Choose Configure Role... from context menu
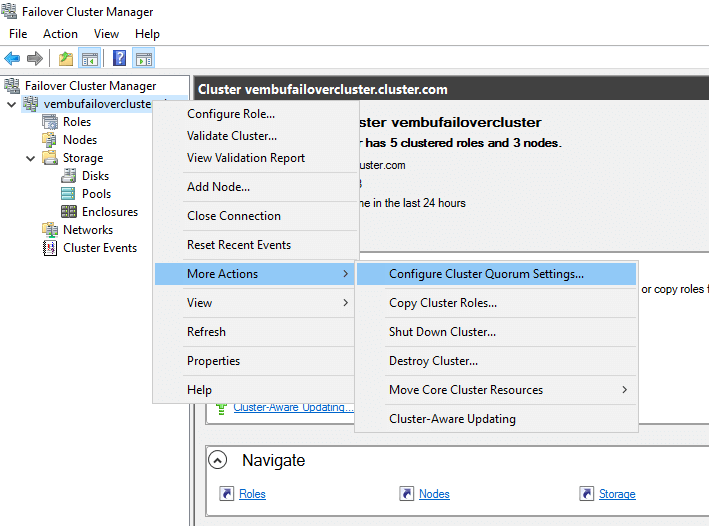This screenshot has width=709, height=526. (x=256, y=114)
